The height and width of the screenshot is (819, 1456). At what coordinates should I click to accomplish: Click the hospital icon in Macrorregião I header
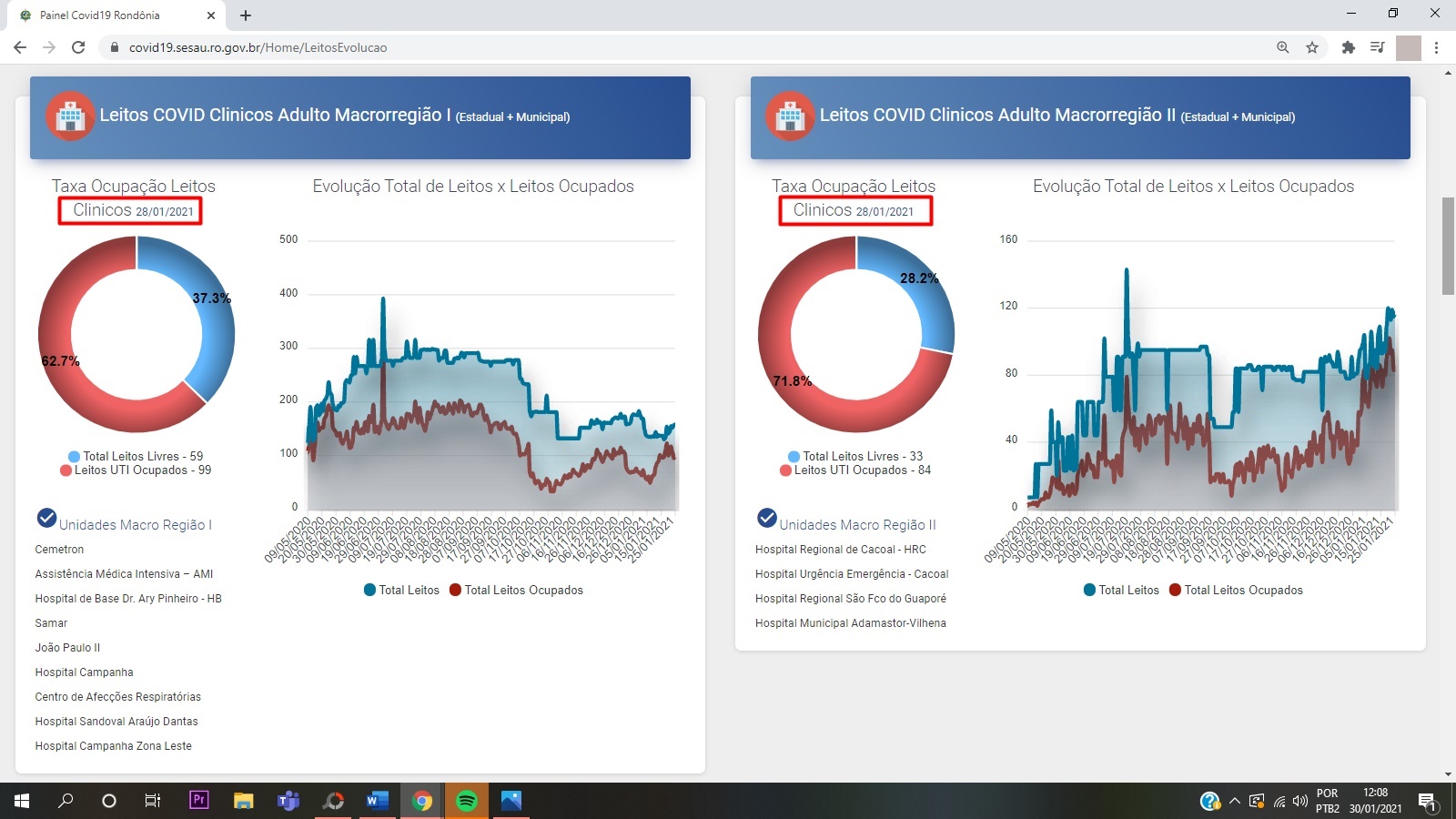70,116
